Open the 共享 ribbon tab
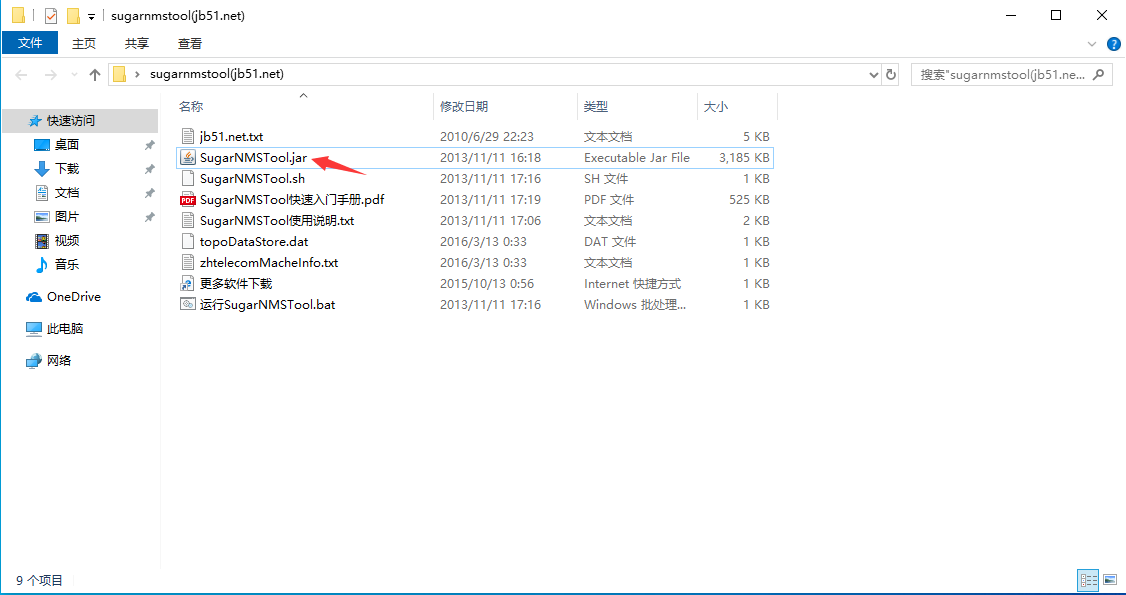The height and width of the screenshot is (595, 1126). click(136, 44)
